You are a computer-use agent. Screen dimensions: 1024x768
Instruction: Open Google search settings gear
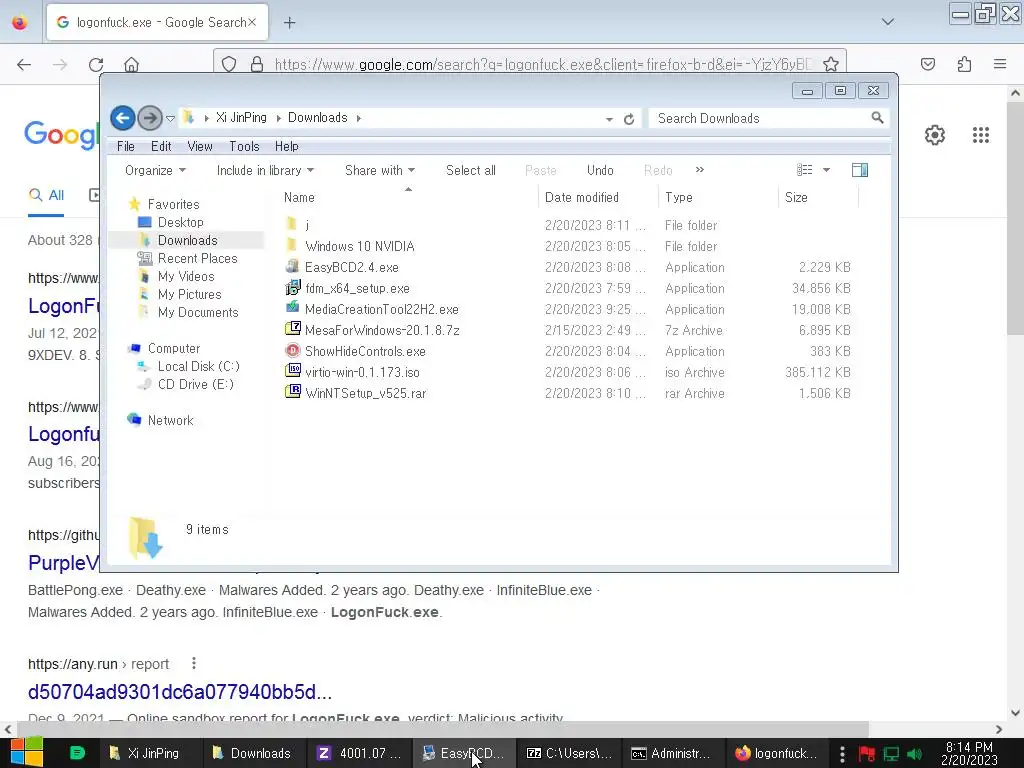tap(935, 135)
